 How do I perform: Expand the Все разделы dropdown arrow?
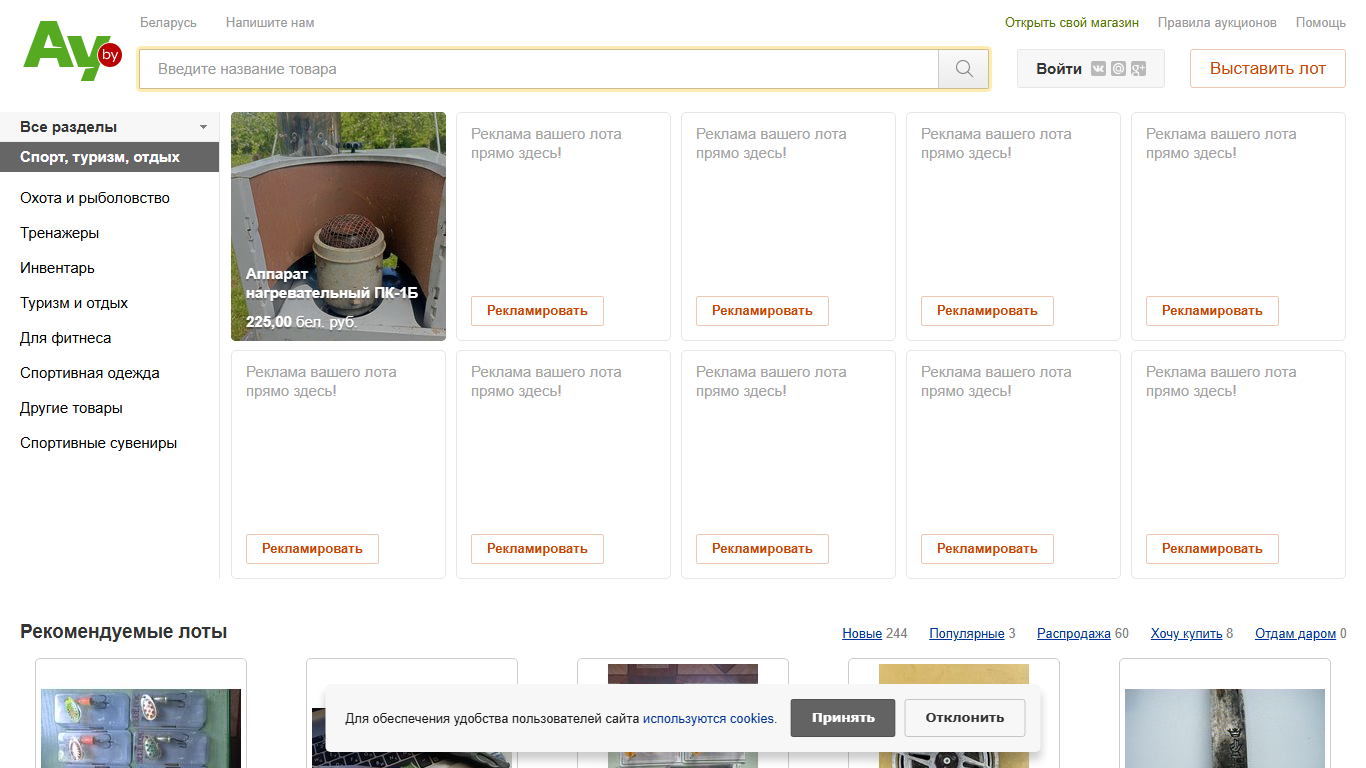pos(204,127)
